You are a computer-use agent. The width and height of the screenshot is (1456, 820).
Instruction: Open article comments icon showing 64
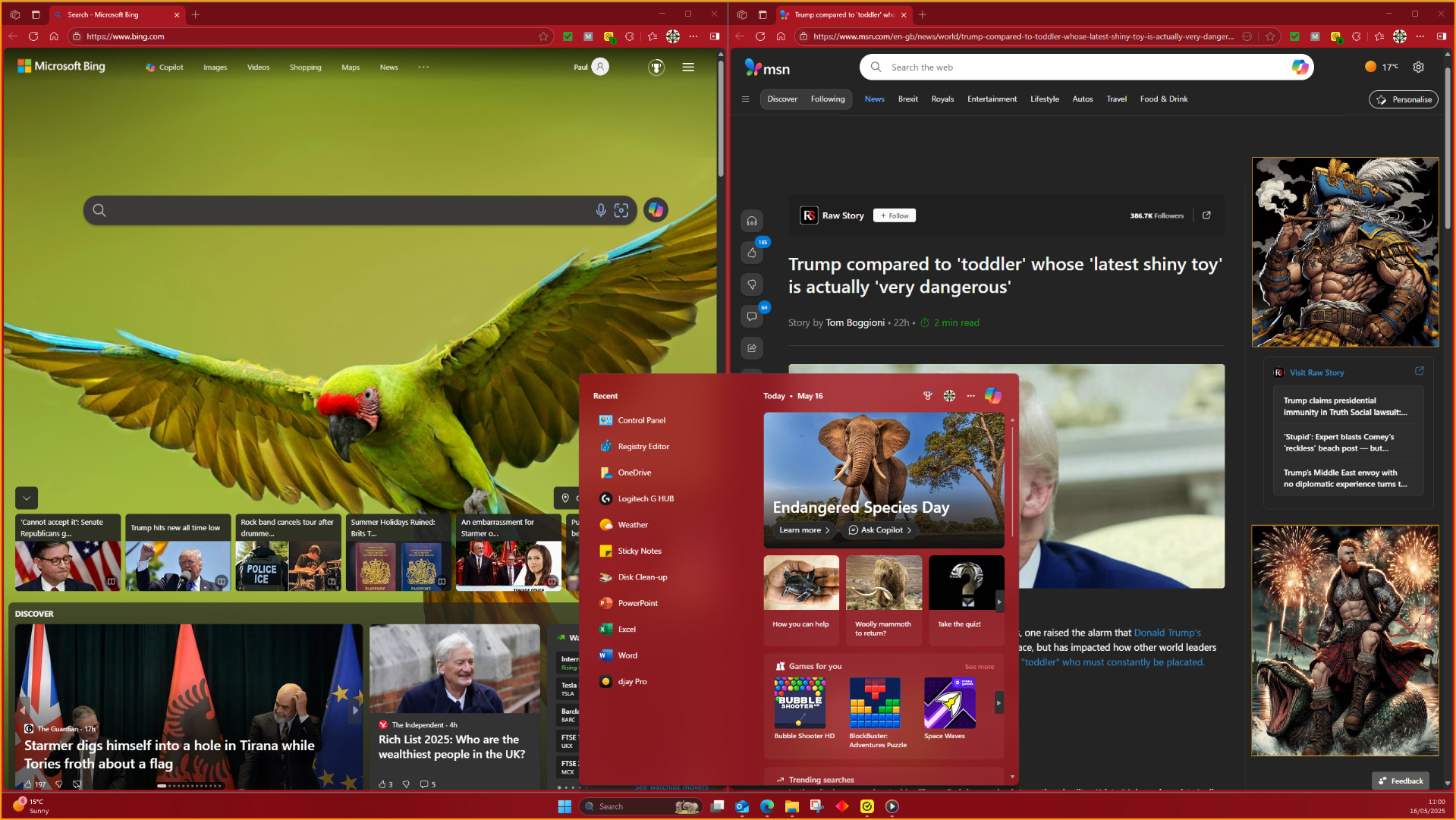coord(752,316)
